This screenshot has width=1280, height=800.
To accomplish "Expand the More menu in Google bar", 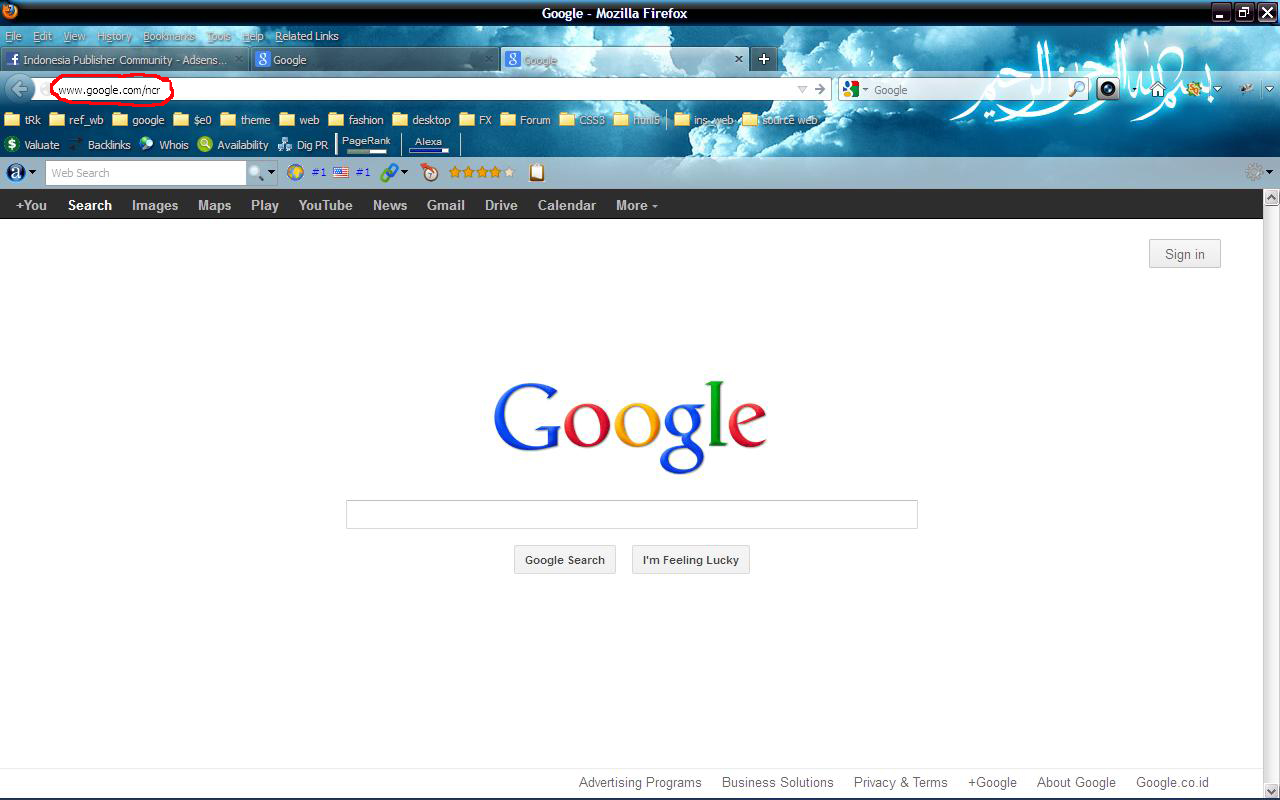I will [636, 205].
